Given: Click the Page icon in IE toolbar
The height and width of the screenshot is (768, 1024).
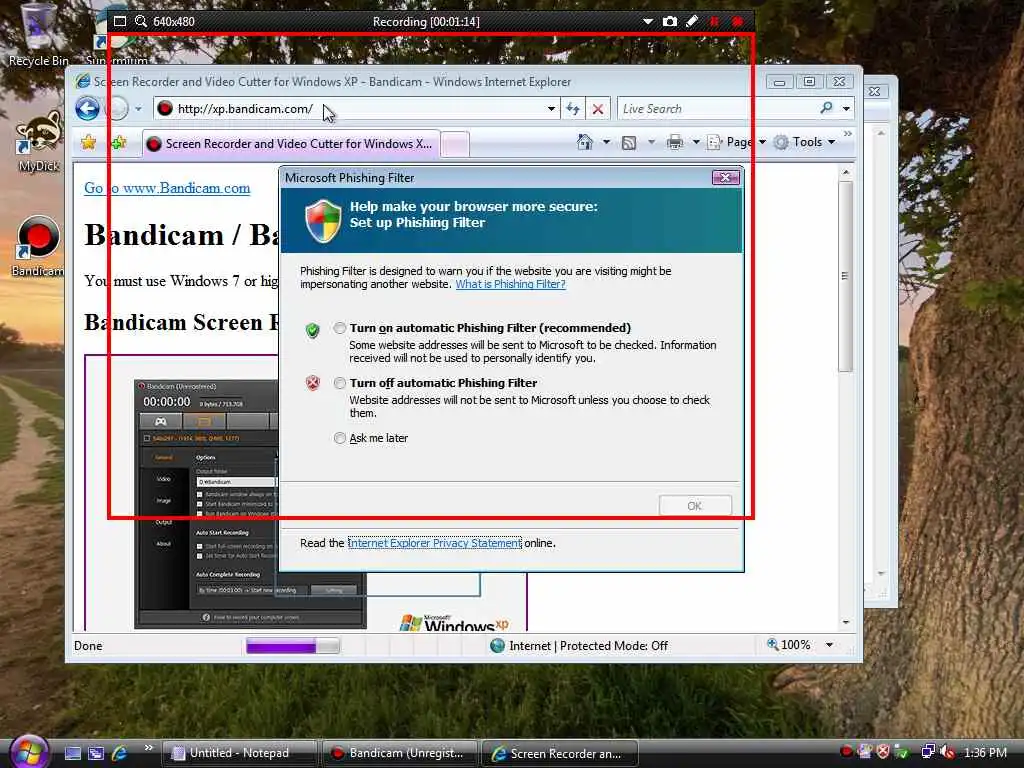Looking at the screenshot, I should (x=714, y=142).
